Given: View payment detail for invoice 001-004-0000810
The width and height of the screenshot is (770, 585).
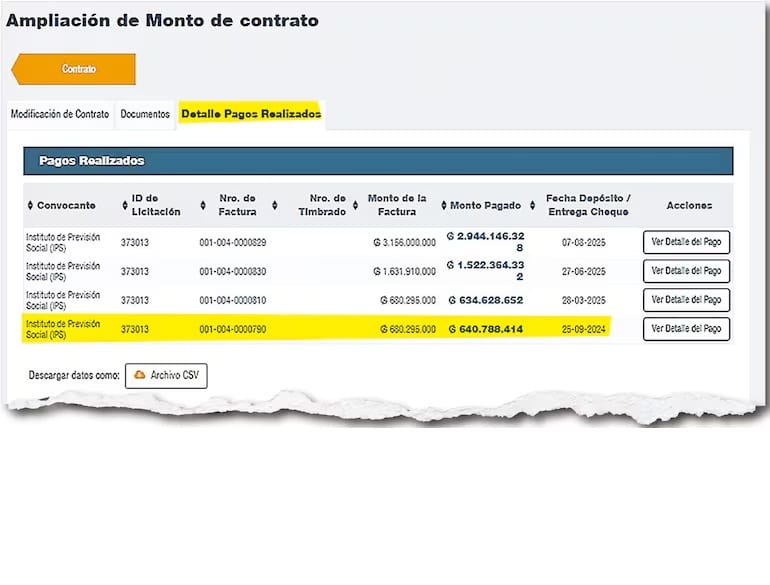Looking at the screenshot, I should tap(686, 300).
